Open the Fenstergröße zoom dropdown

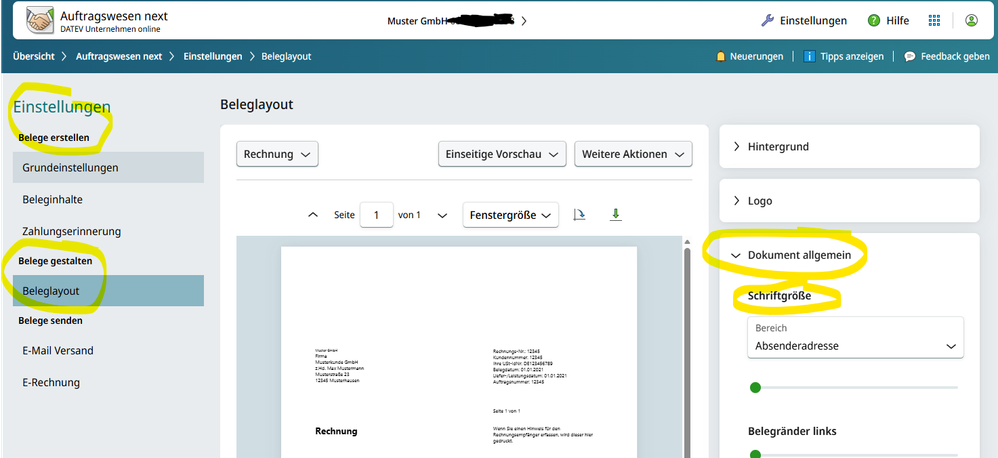coord(510,215)
